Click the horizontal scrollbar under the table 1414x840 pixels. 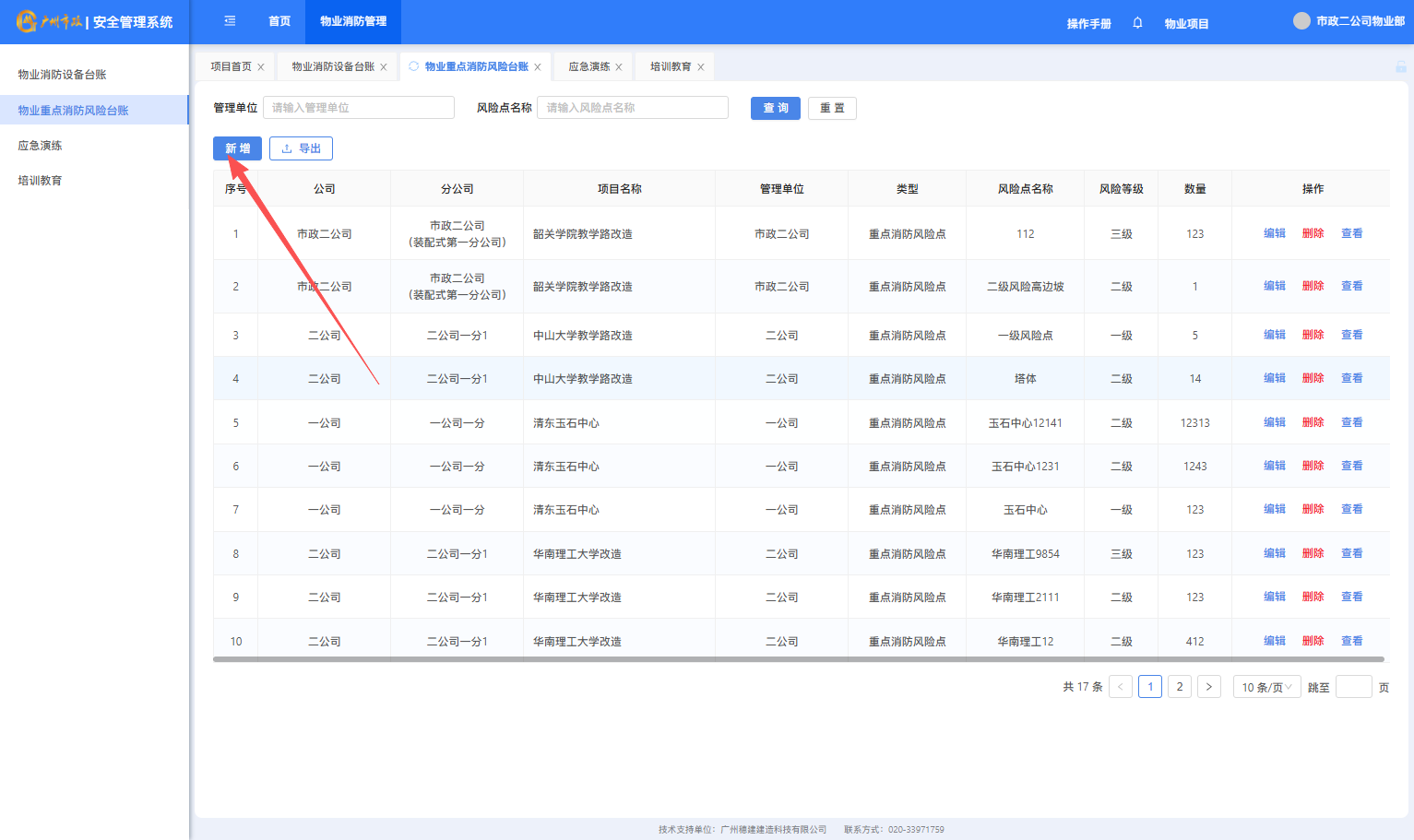[798, 659]
